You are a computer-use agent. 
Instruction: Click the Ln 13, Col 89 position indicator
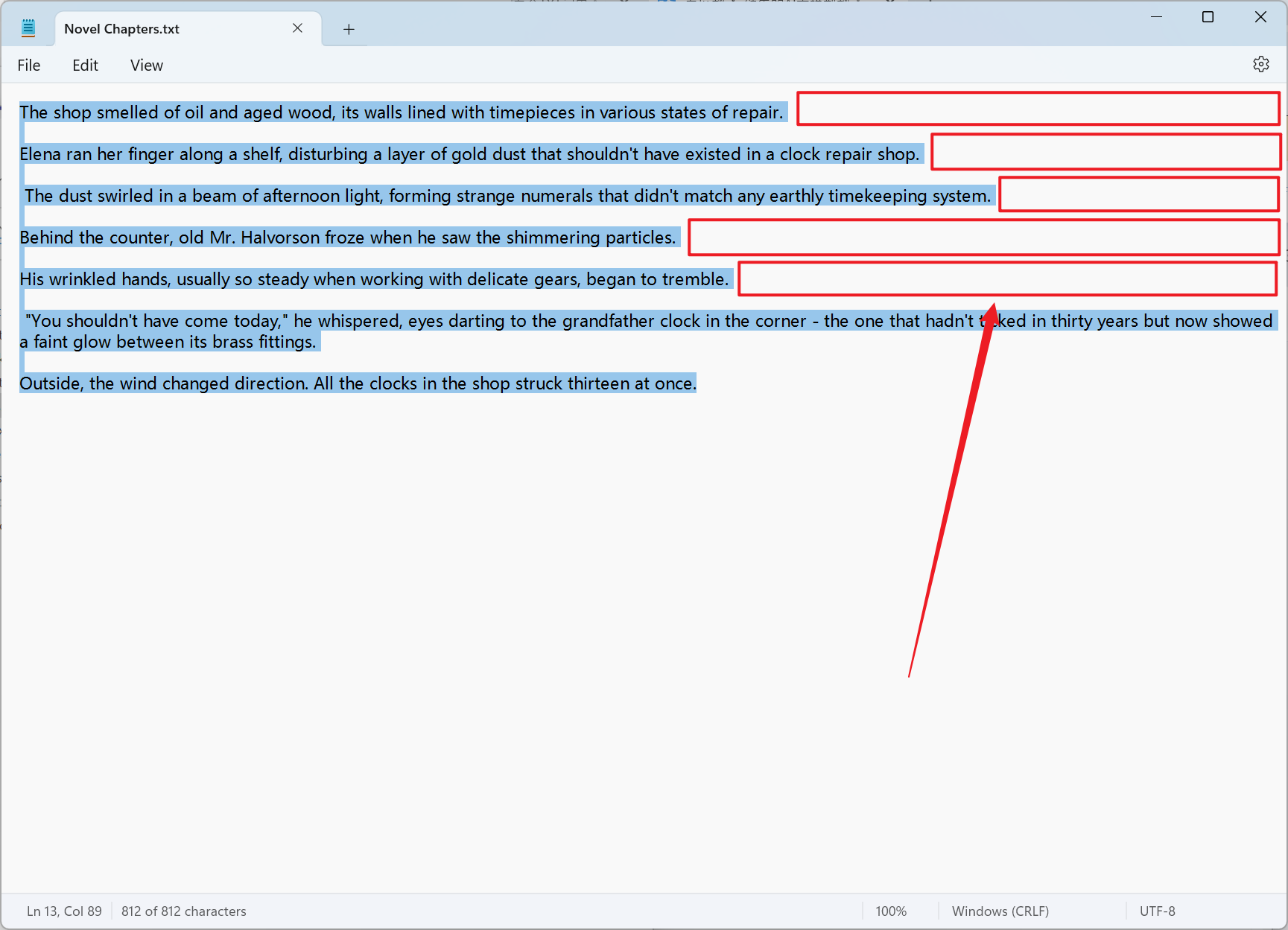(x=64, y=911)
